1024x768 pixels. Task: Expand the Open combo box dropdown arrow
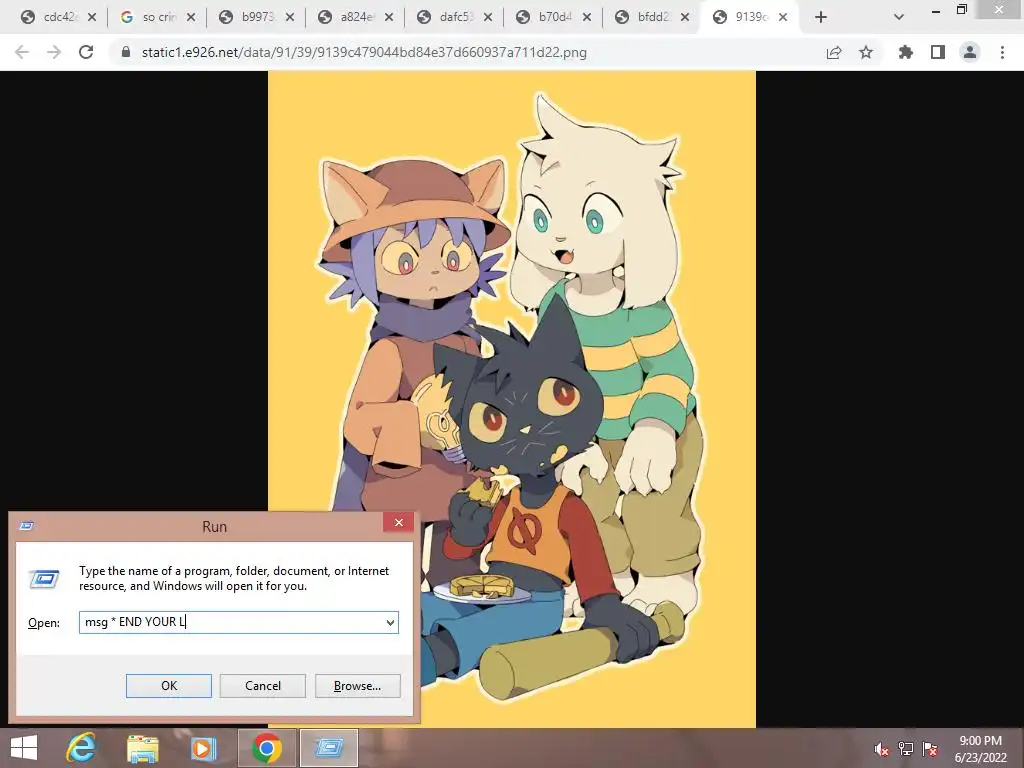(x=391, y=622)
